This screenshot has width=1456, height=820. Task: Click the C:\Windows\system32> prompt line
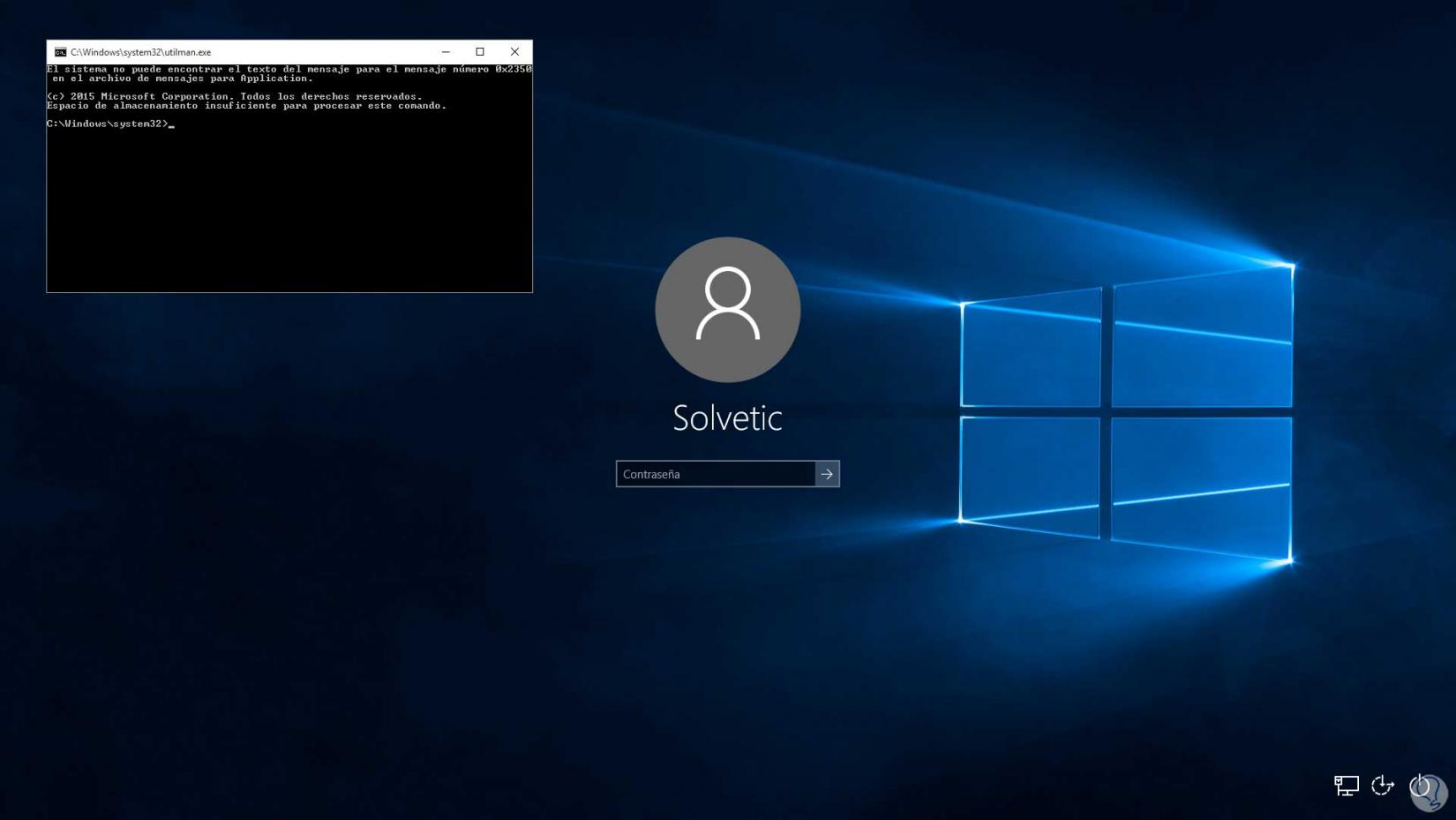[x=110, y=124]
